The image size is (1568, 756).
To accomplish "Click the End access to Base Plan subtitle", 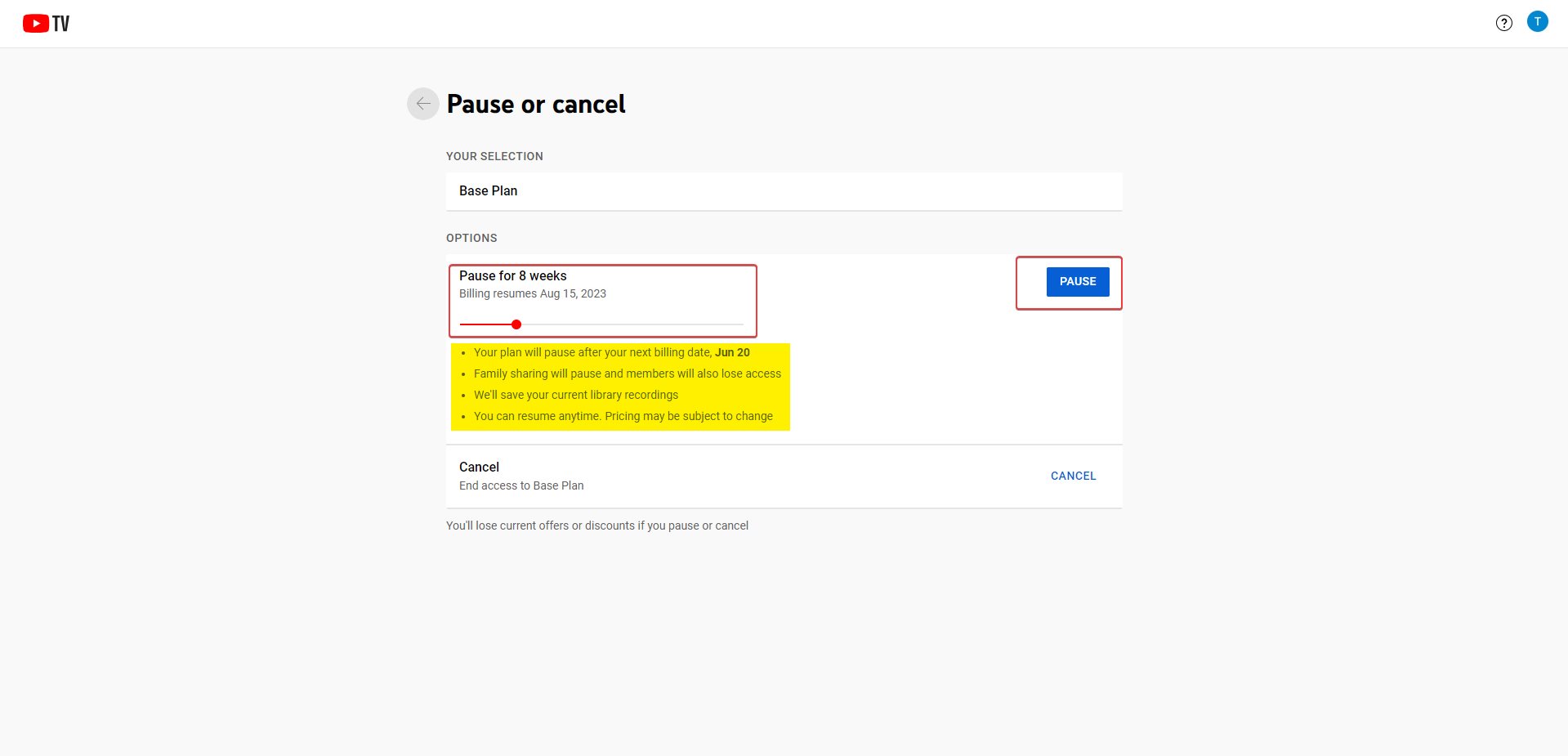I will pyautogui.click(x=521, y=485).
